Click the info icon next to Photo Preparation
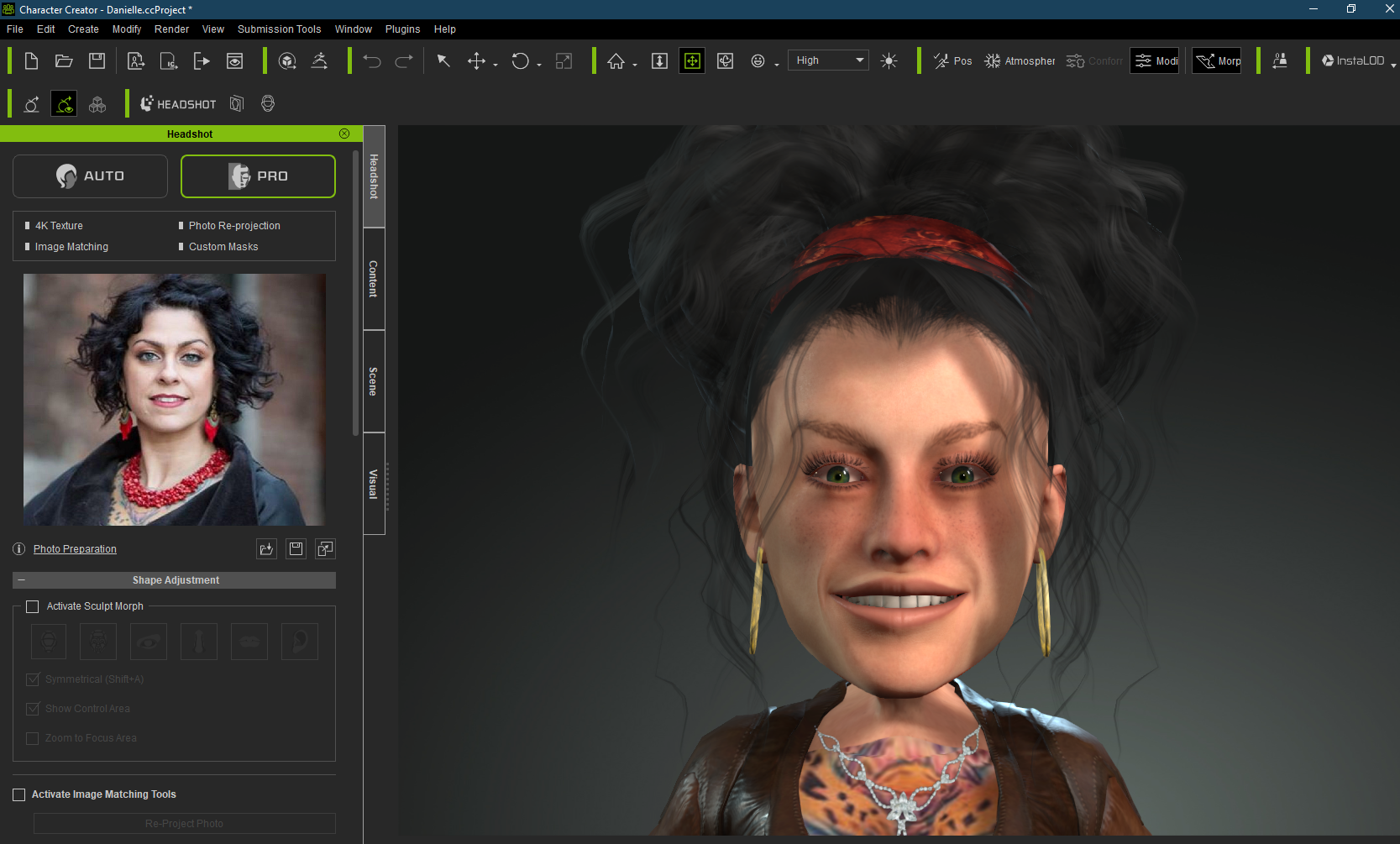 point(19,549)
